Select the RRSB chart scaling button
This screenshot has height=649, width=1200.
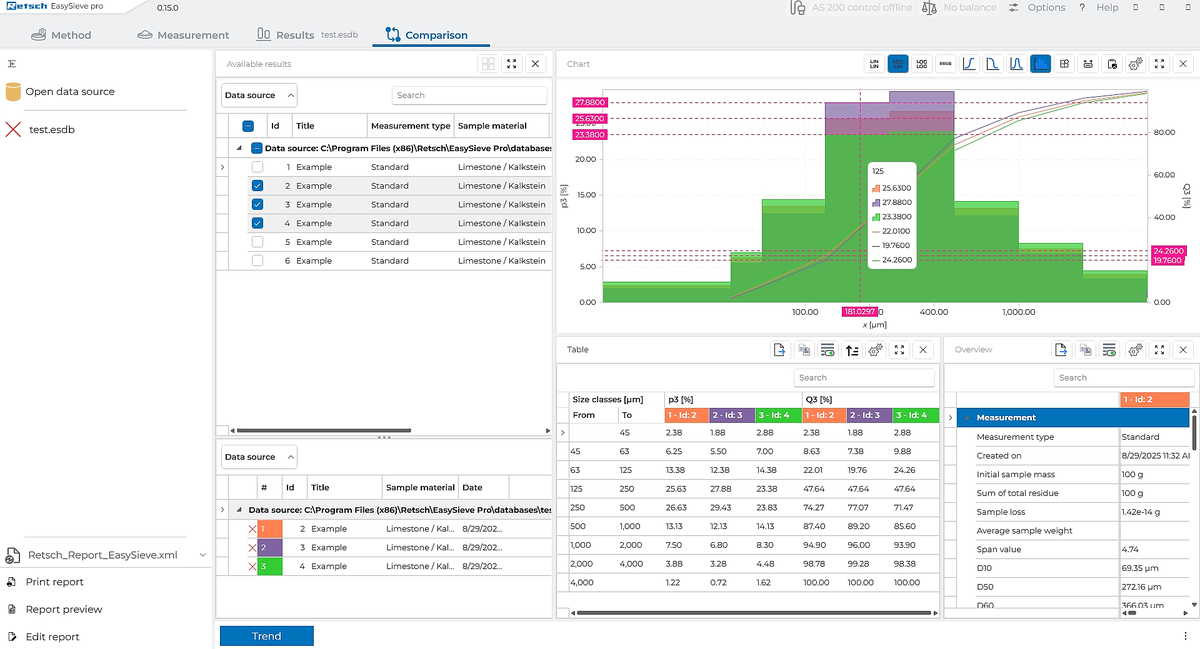945,64
